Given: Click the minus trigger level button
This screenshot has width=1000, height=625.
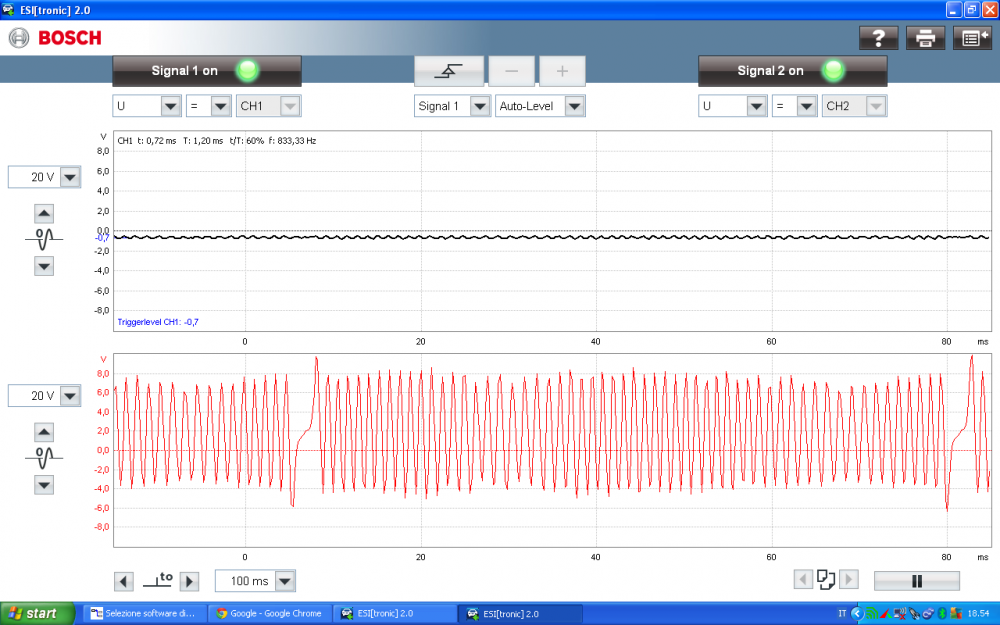Looking at the screenshot, I should click(511, 71).
